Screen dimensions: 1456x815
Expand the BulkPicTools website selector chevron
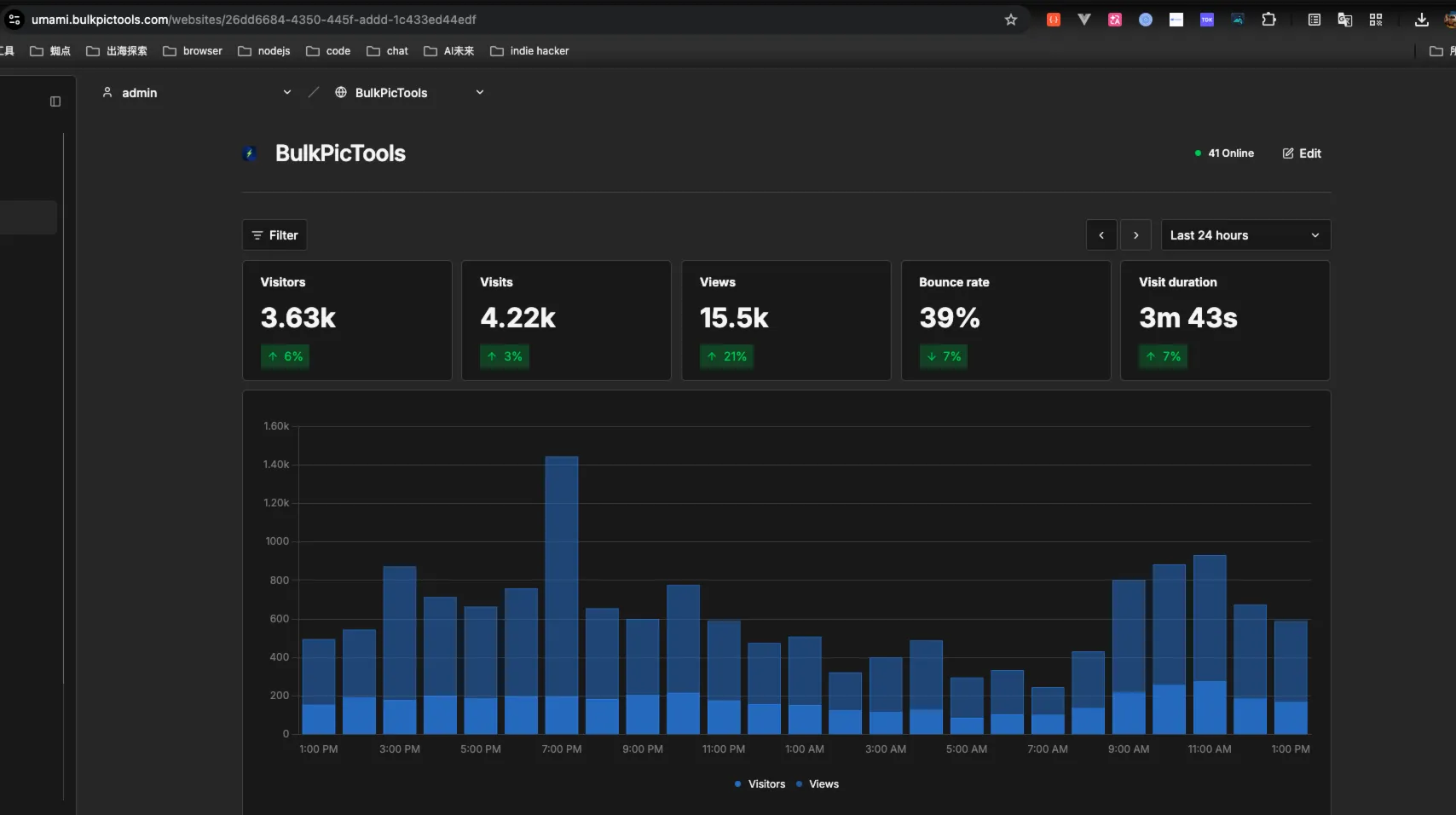point(480,92)
